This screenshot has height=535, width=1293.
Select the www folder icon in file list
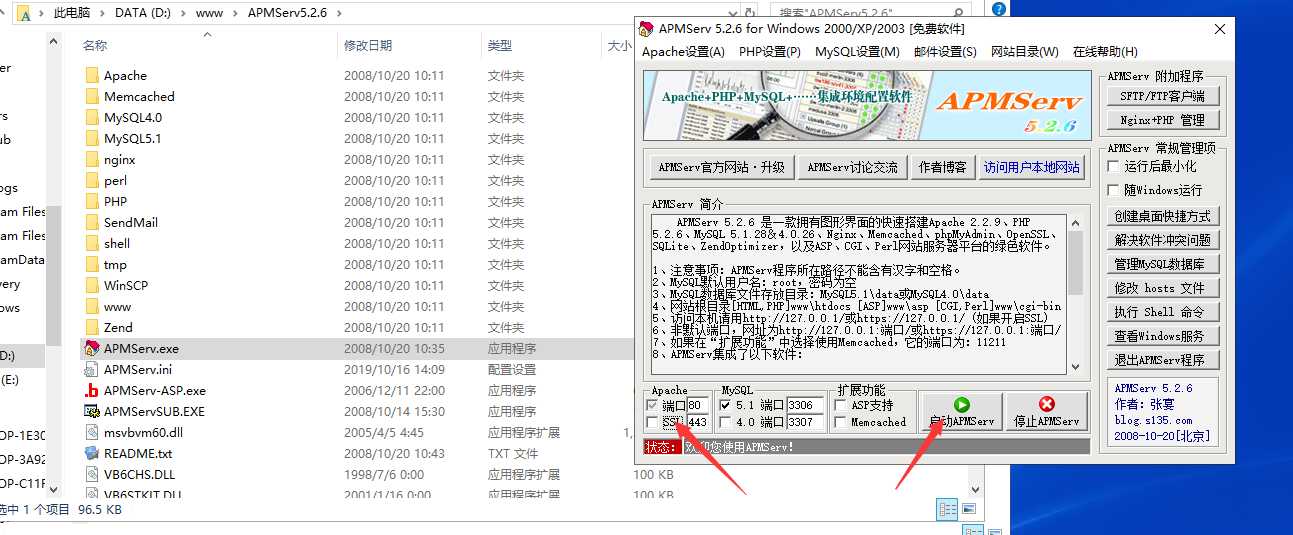(92, 306)
